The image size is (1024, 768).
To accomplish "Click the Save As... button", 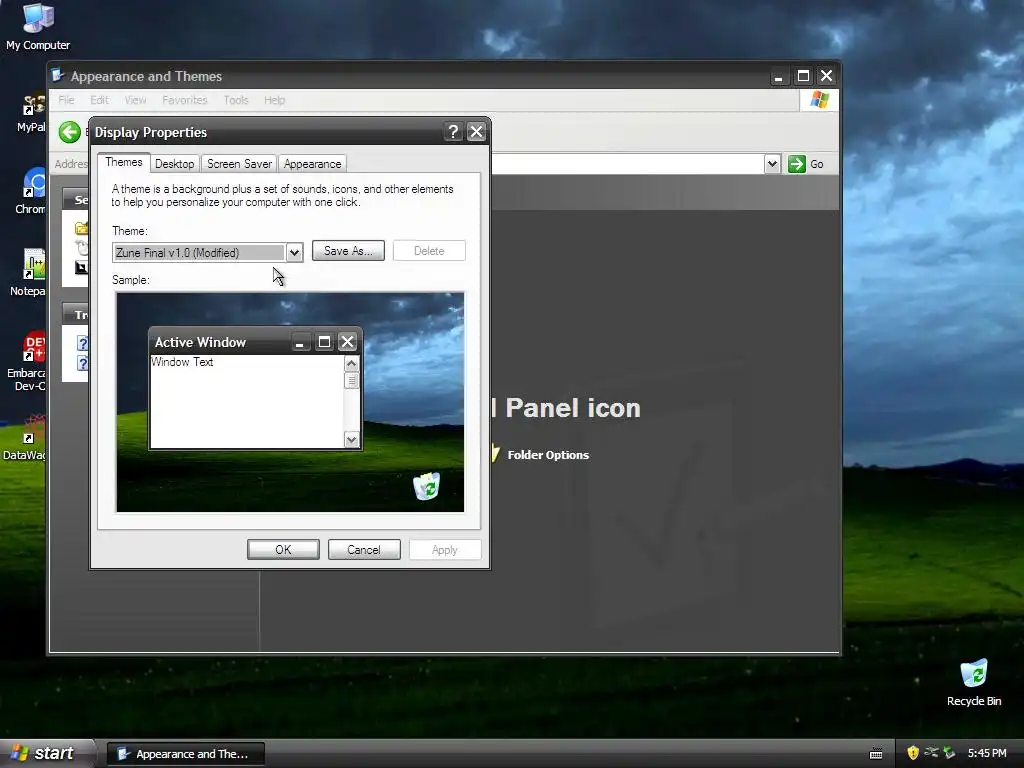I will pyautogui.click(x=348, y=251).
